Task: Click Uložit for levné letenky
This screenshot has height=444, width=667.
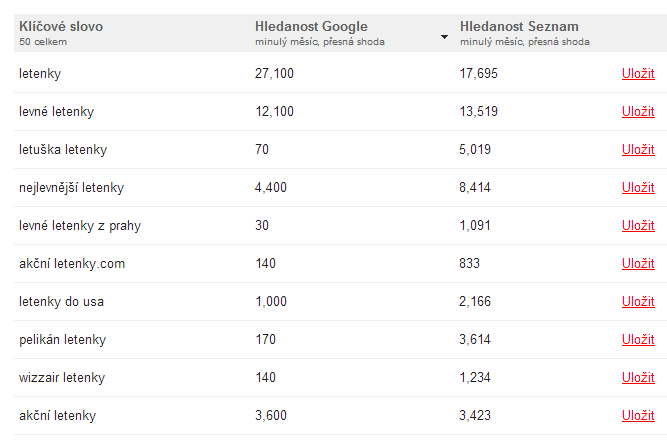Action: [x=638, y=111]
